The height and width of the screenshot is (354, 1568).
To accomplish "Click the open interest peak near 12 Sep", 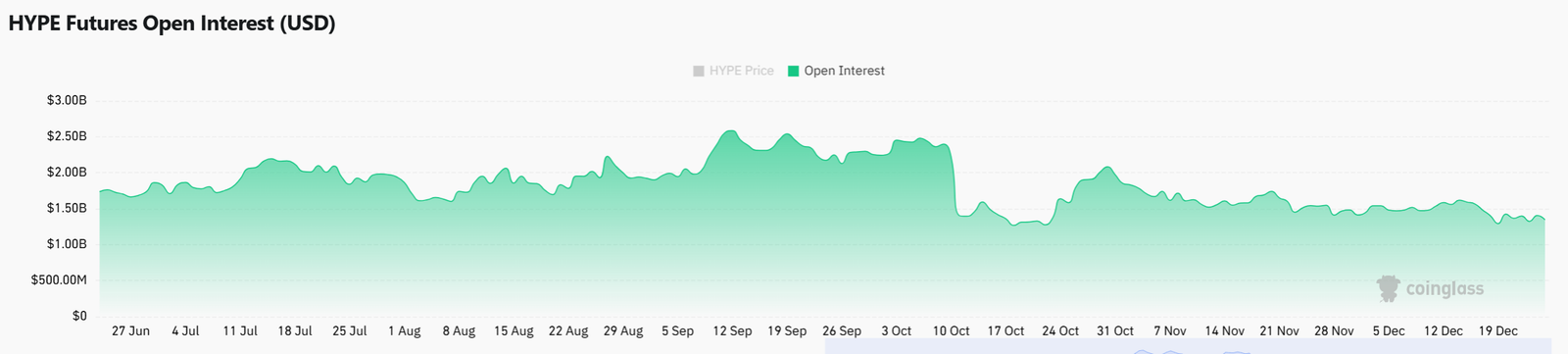I will [x=730, y=130].
